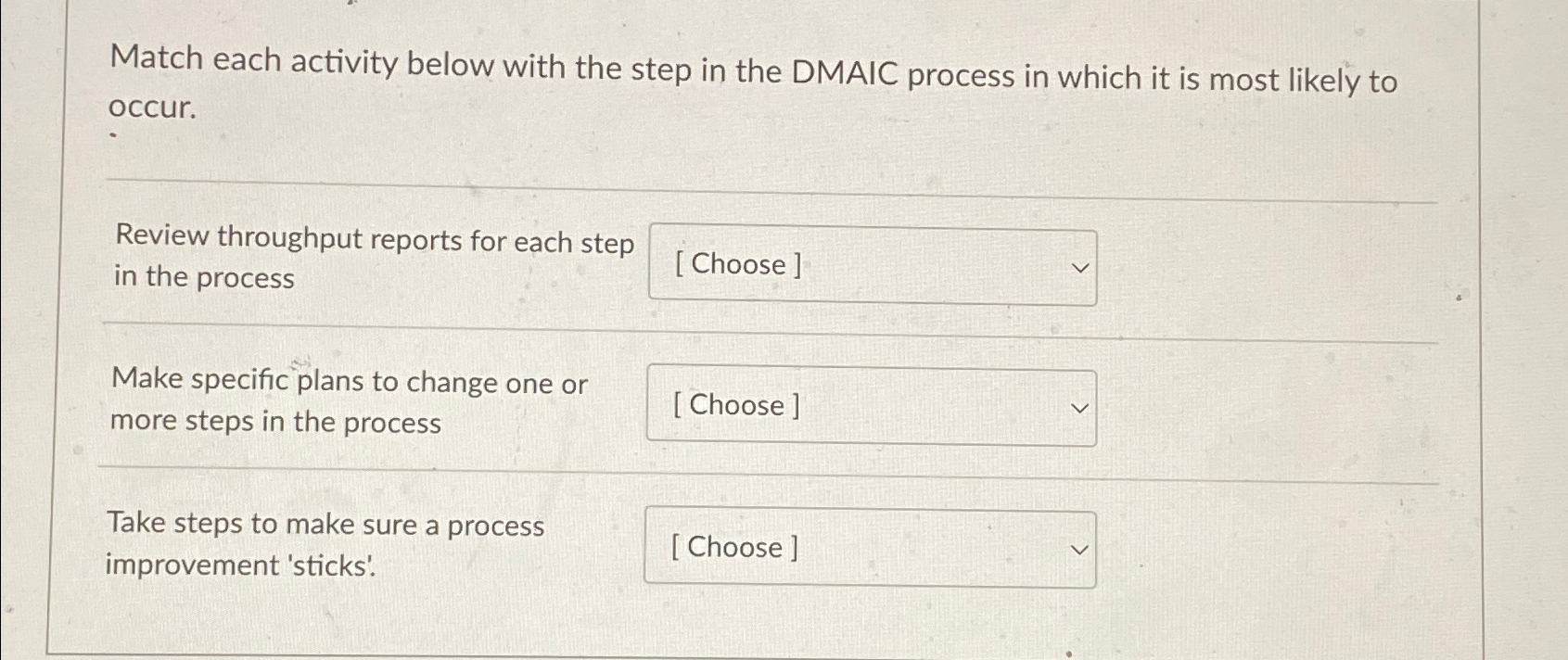Click the [ Choose ] placeholder text in first dropdown

(x=735, y=265)
